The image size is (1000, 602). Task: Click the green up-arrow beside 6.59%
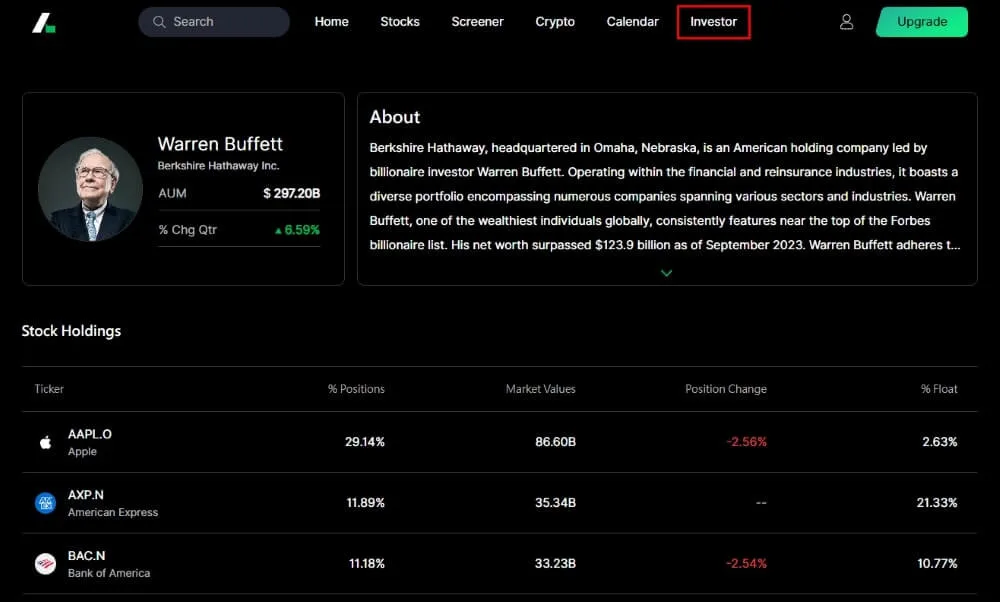[279, 230]
